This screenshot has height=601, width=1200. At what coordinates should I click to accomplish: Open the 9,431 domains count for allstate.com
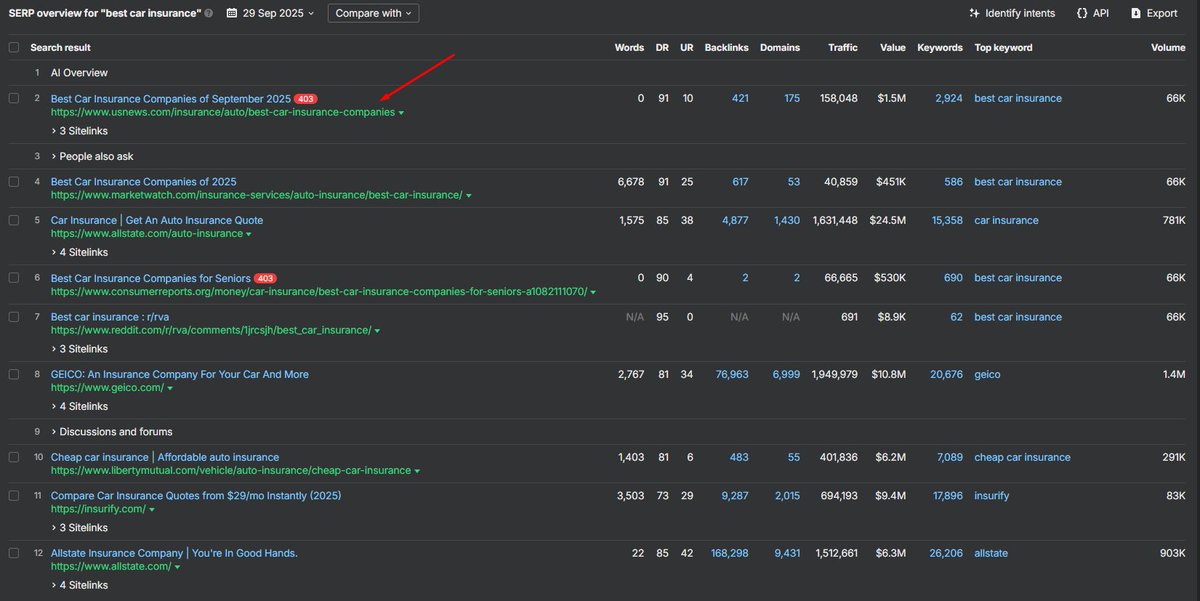[786, 553]
